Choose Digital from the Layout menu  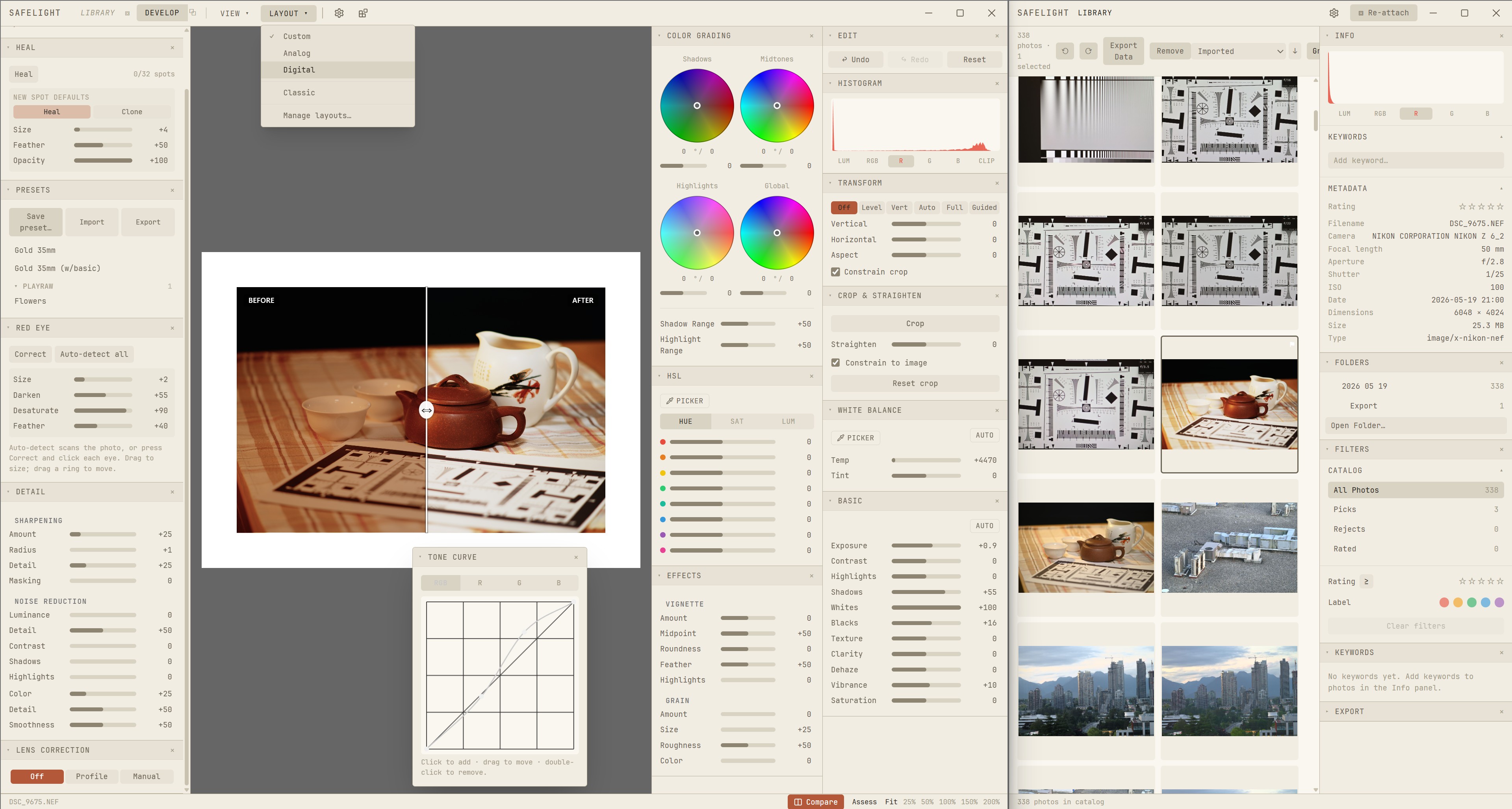pyautogui.click(x=338, y=70)
